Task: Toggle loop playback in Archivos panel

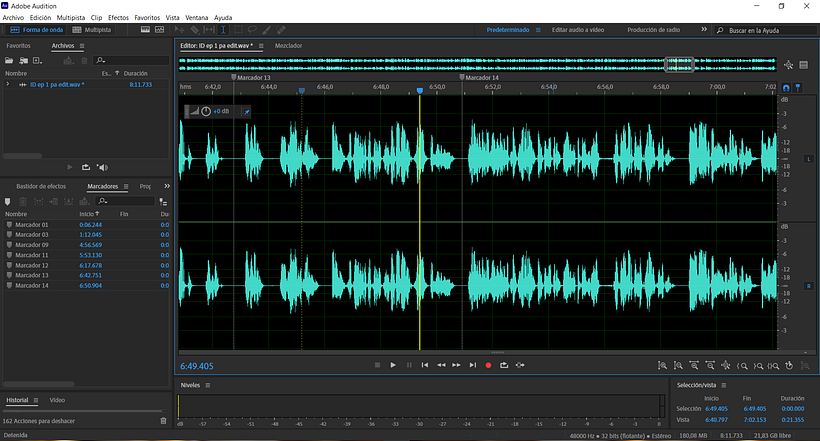Action: 86,167
